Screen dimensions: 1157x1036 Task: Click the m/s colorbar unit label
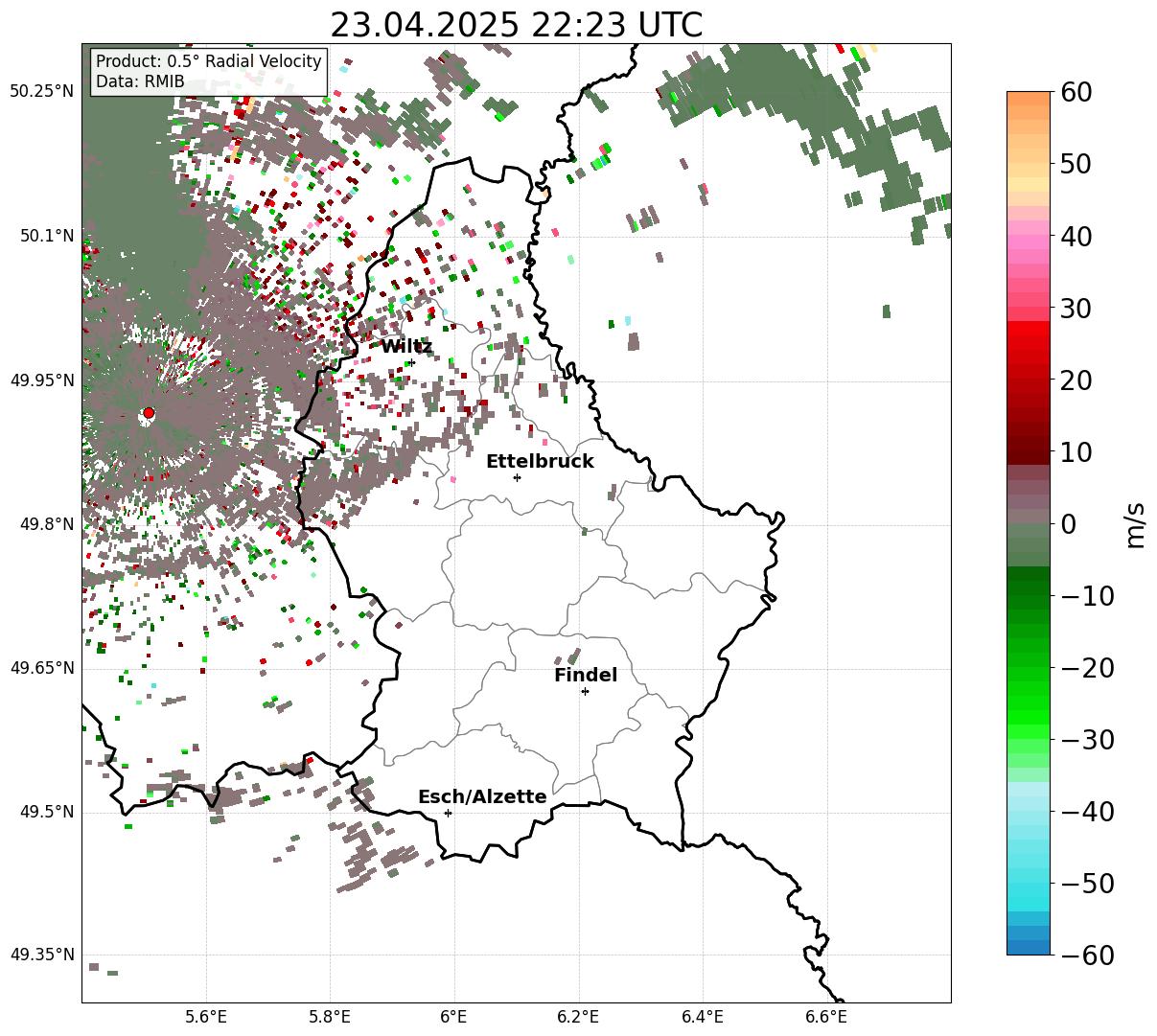click(x=1136, y=524)
